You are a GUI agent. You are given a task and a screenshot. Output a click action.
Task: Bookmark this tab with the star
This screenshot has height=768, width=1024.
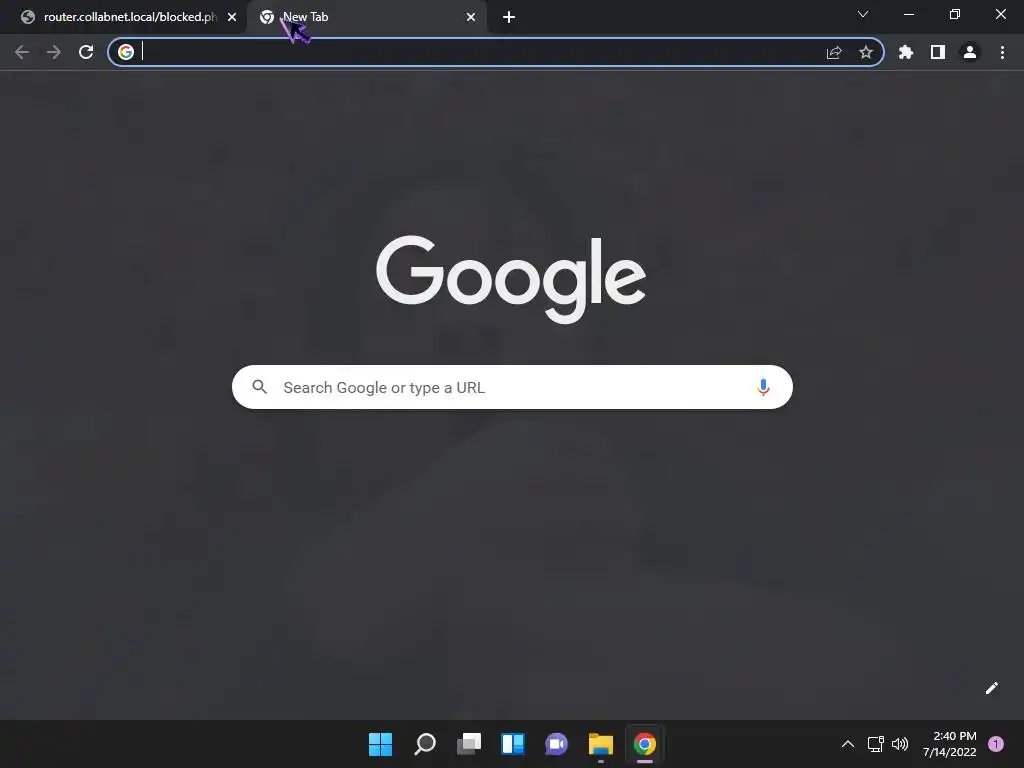(866, 52)
